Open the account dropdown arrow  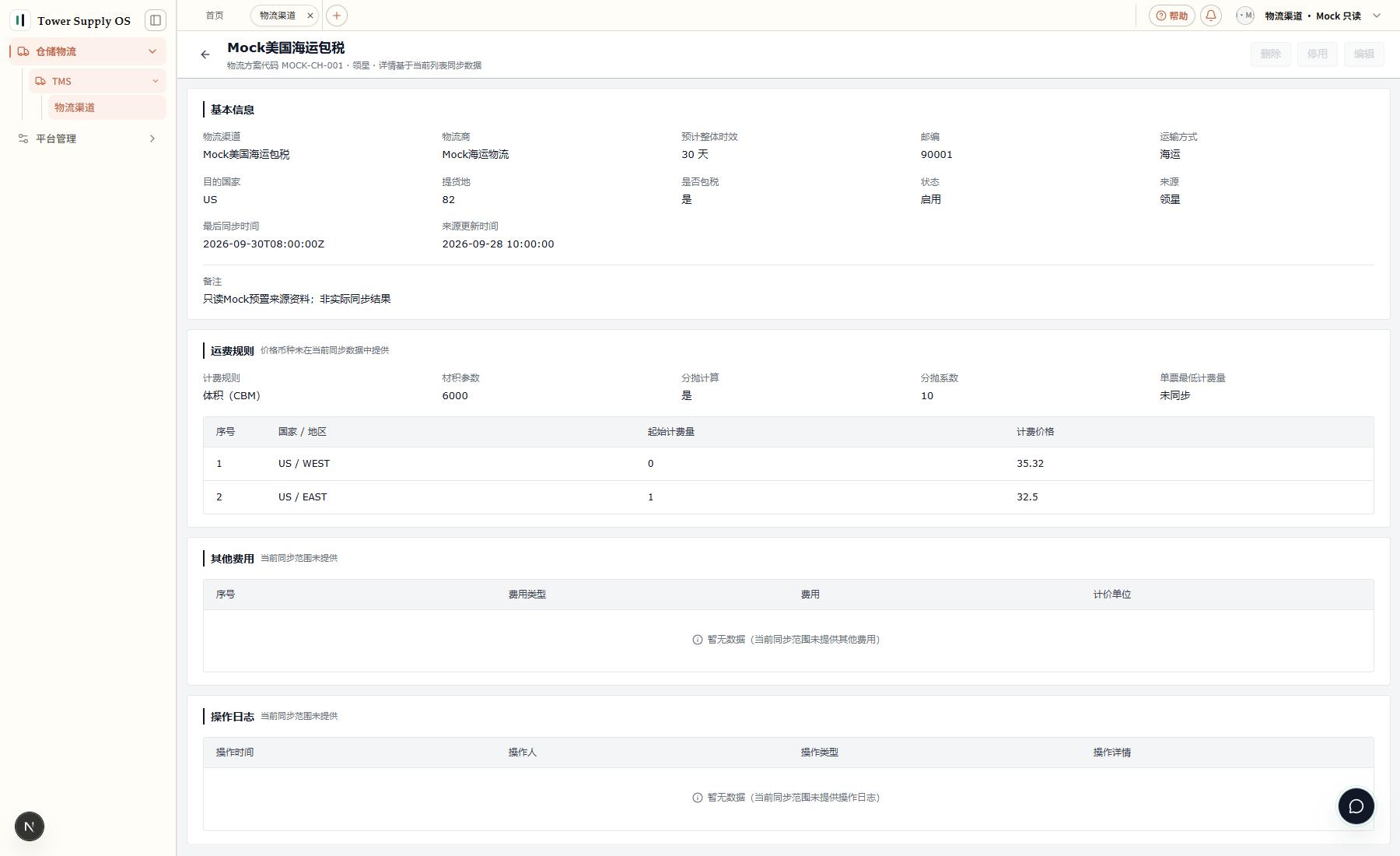[x=1377, y=16]
